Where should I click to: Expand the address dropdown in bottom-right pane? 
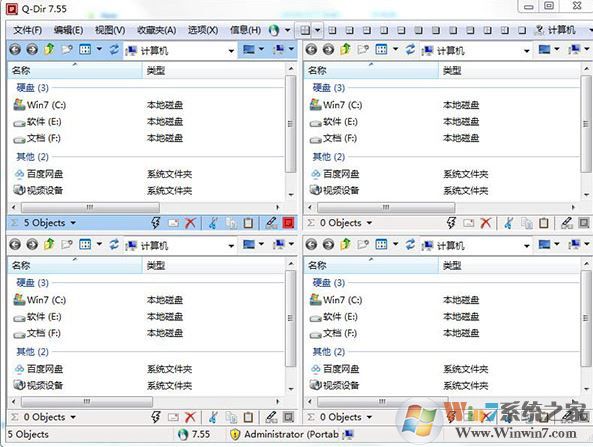[x=526, y=246]
